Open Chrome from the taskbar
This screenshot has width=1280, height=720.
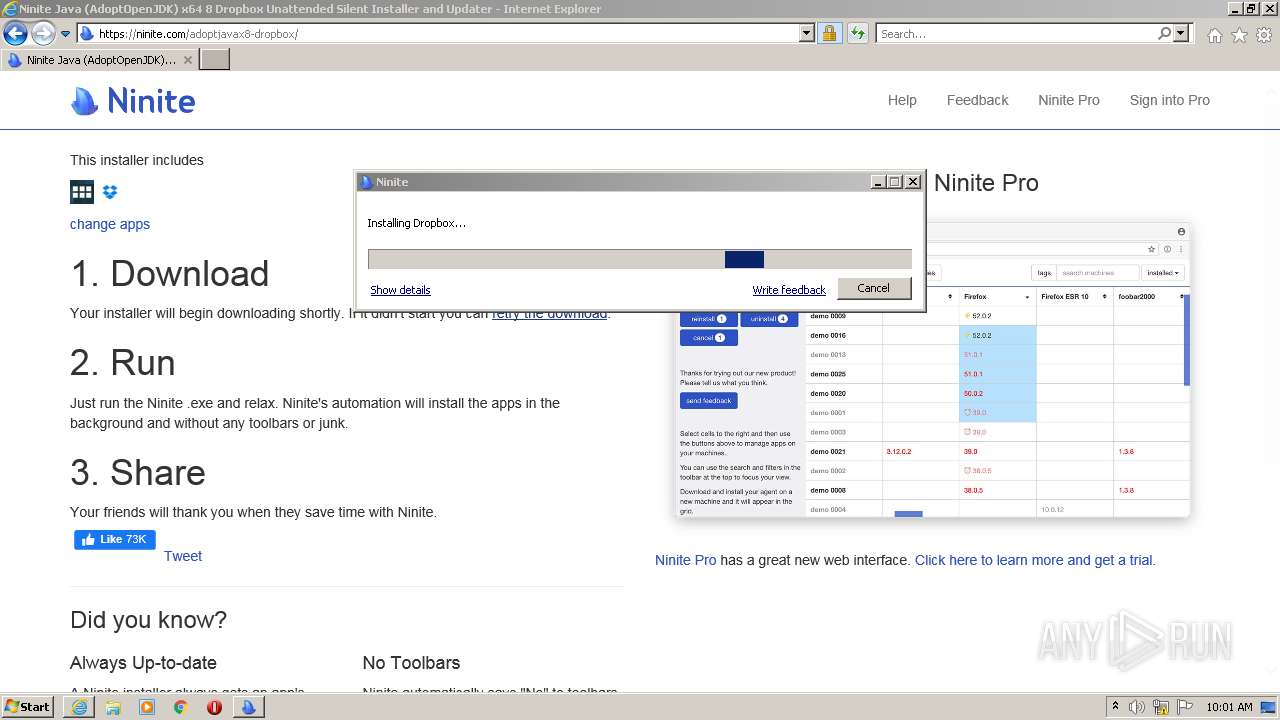(x=181, y=707)
